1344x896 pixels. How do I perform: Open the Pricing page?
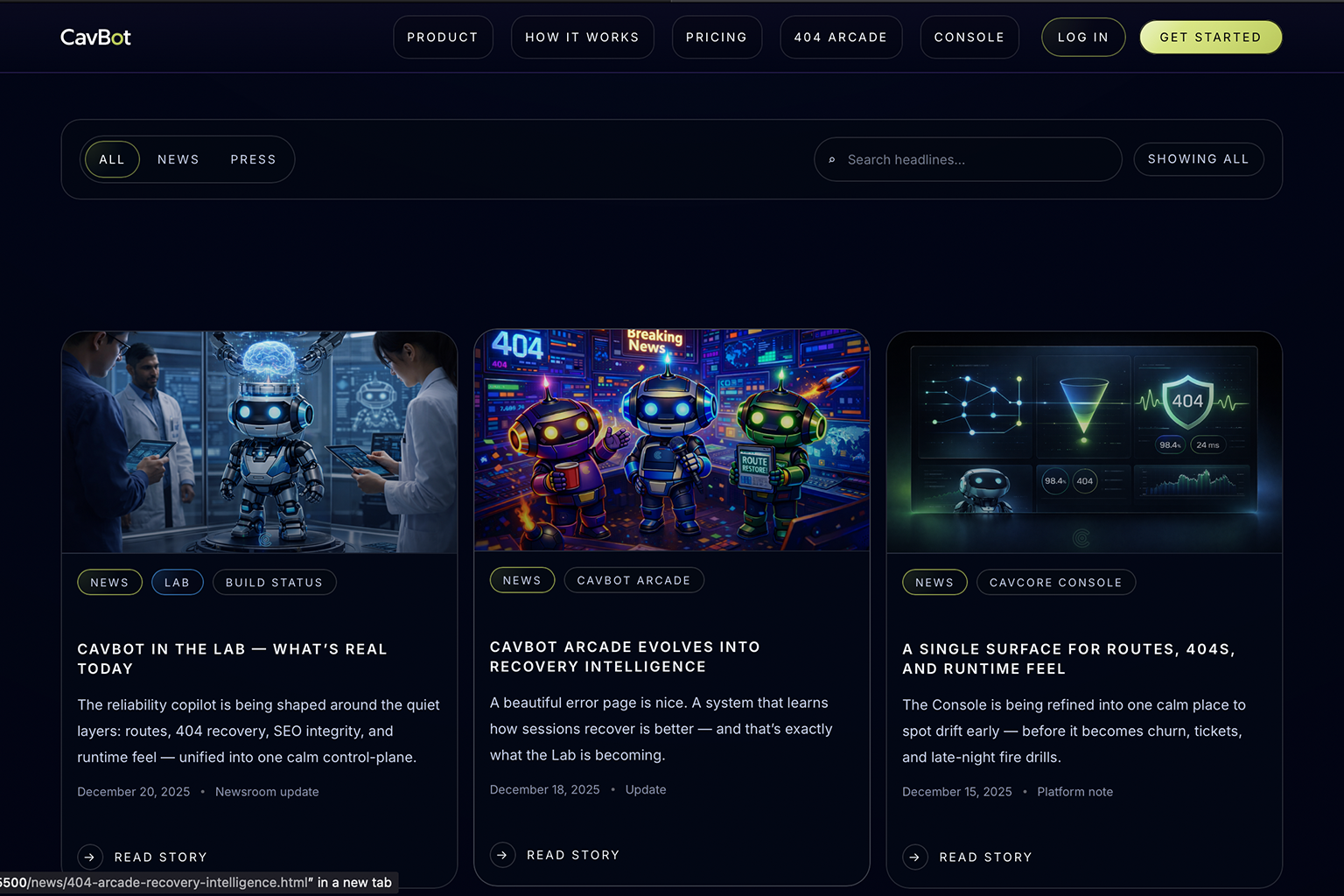(x=717, y=37)
